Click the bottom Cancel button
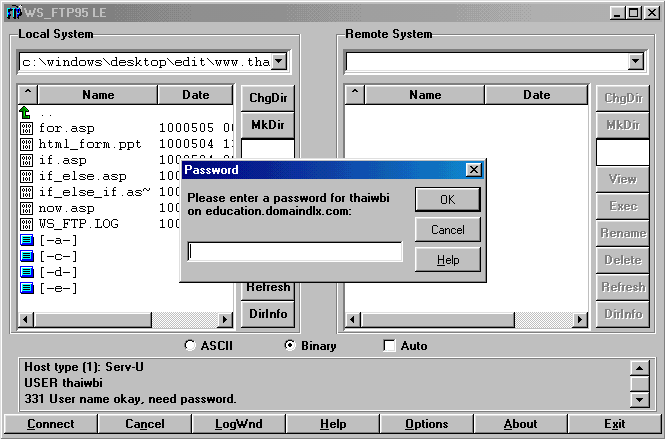This screenshot has width=665, height=439. click(x=145, y=424)
